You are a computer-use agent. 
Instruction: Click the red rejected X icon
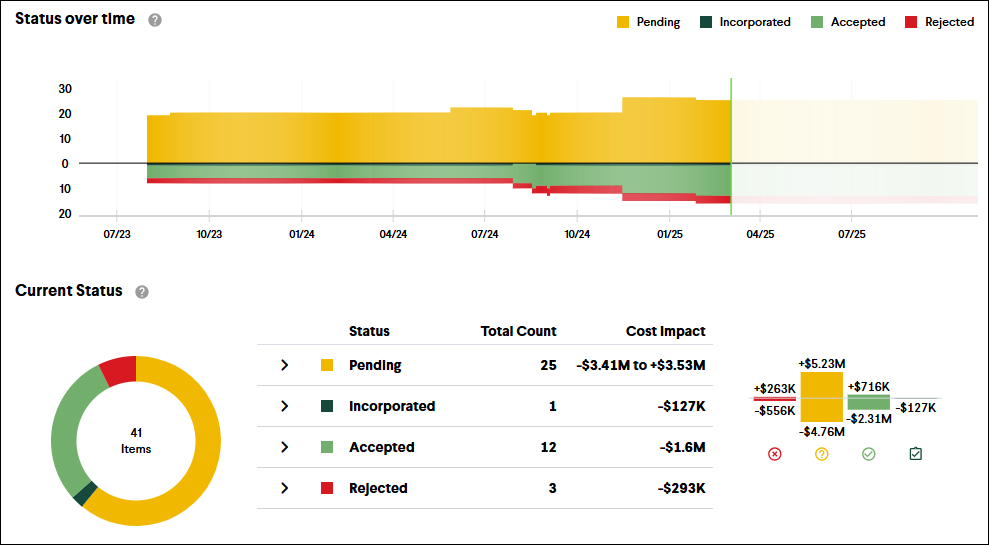[x=774, y=454]
